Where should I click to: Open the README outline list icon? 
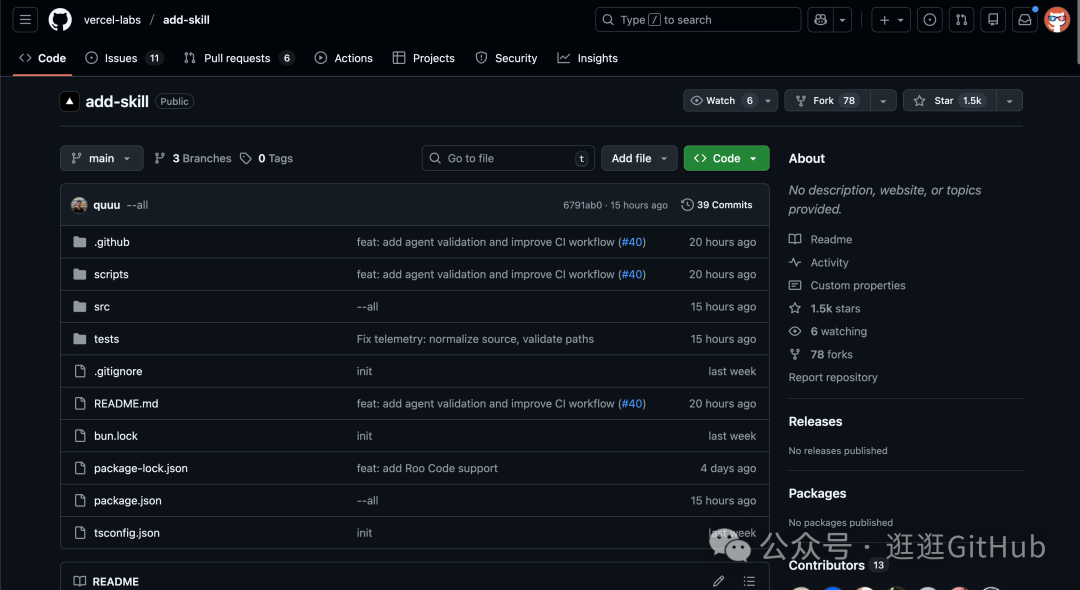tap(749, 581)
